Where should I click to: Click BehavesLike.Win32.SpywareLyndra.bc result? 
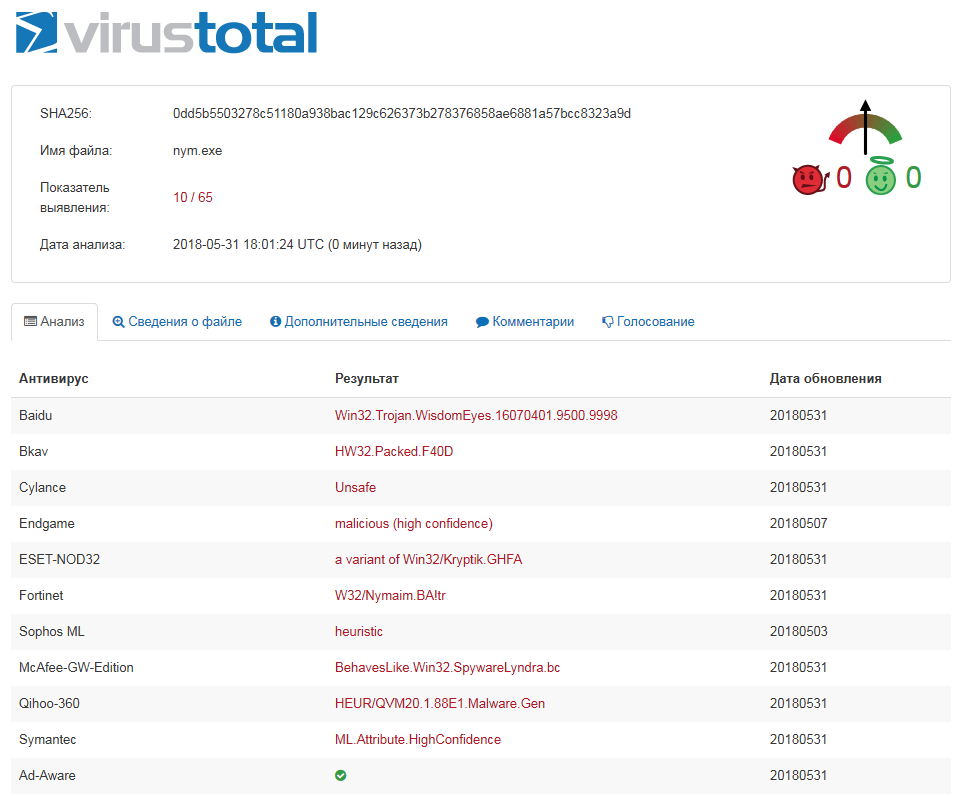click(x=447, y=668)
